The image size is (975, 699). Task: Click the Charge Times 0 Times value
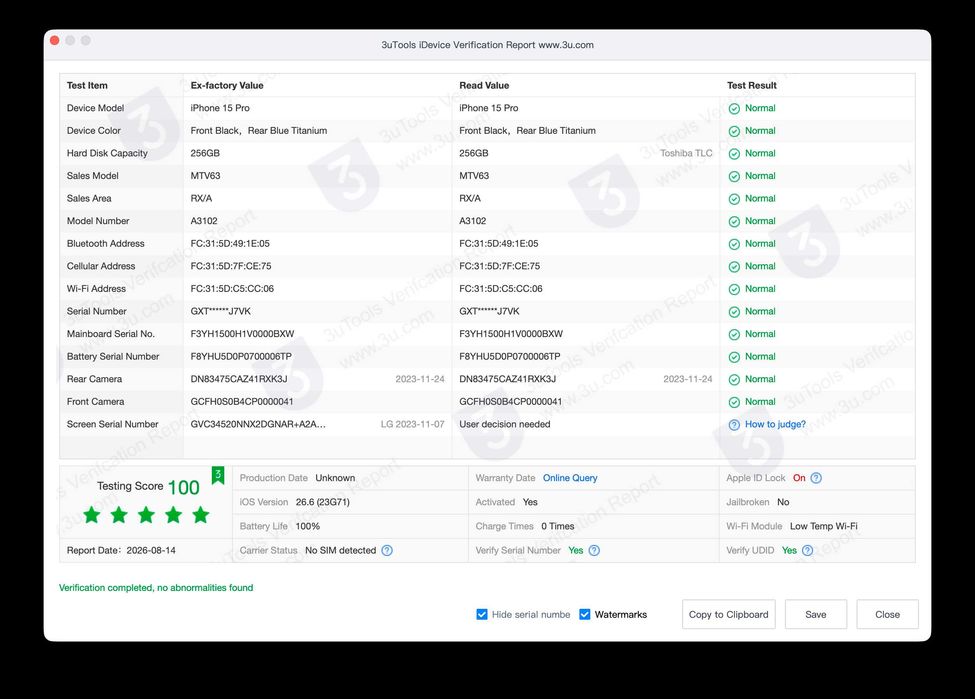tap(558, 526)
